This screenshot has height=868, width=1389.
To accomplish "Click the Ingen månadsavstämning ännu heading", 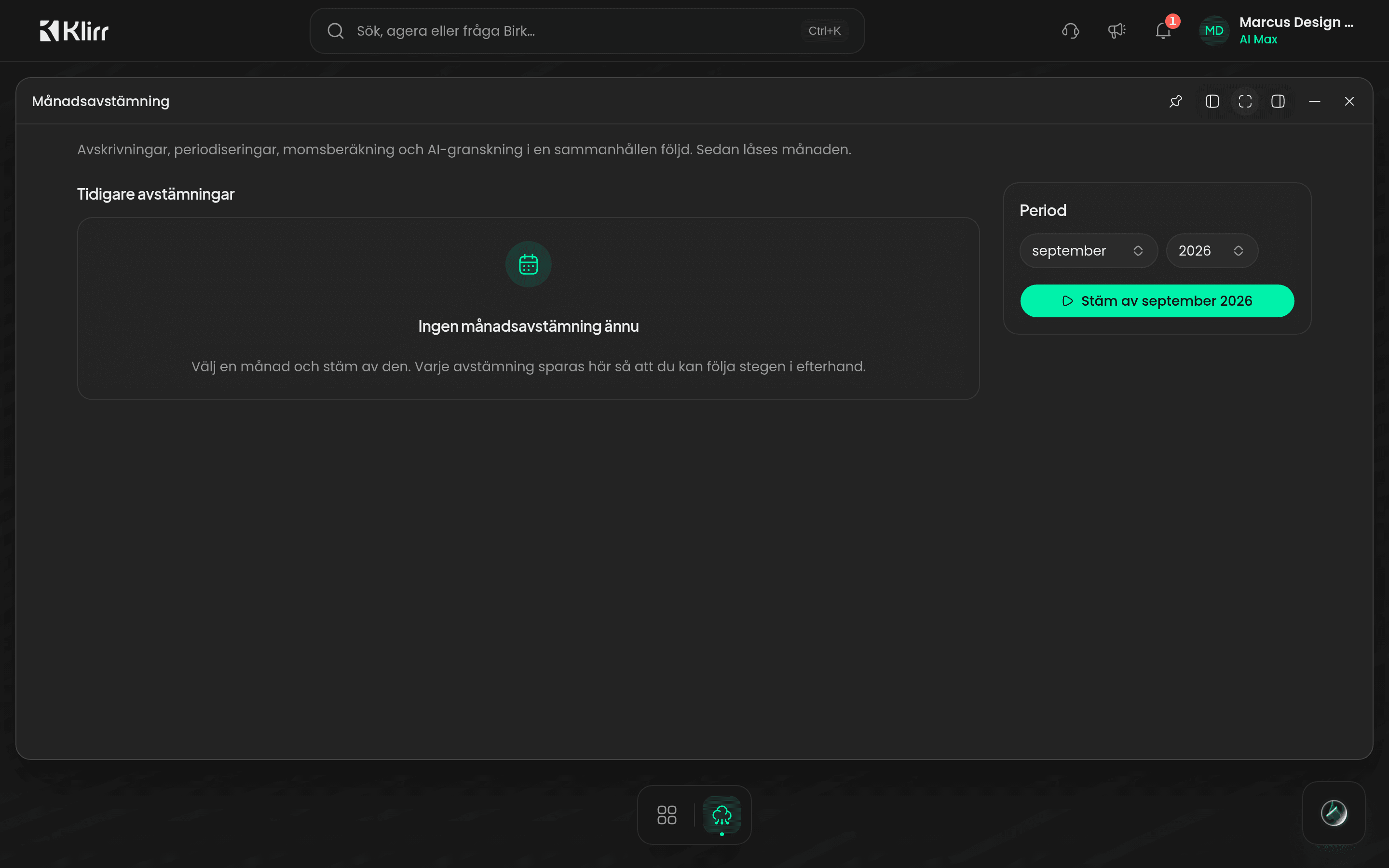I will click(529, 326).
